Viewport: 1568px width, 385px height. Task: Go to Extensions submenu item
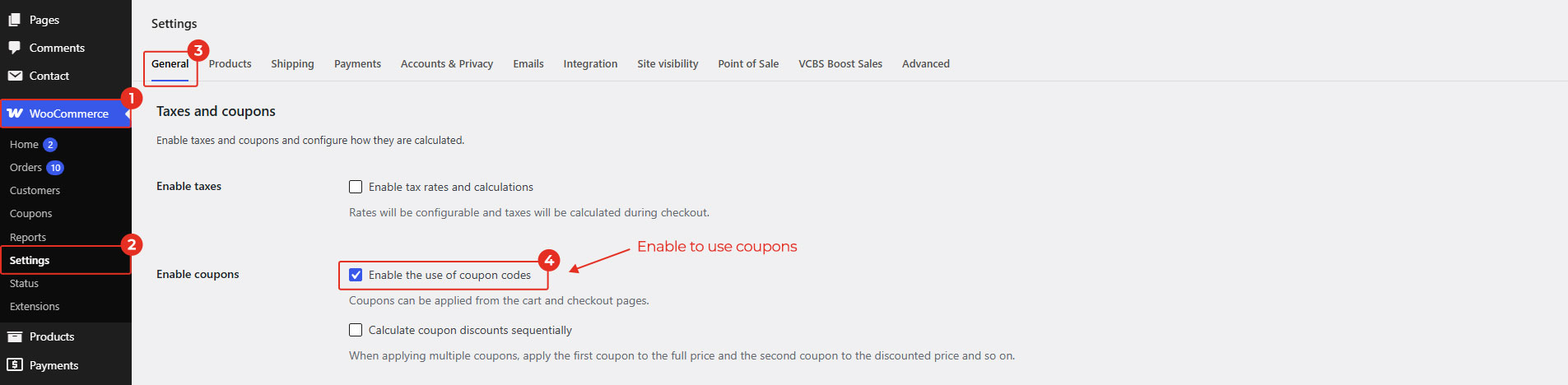(35, 307)
